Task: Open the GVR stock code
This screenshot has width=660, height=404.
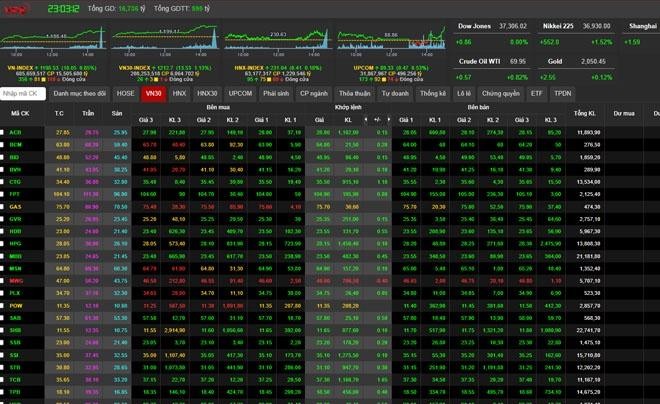Action: coord(15,219)
